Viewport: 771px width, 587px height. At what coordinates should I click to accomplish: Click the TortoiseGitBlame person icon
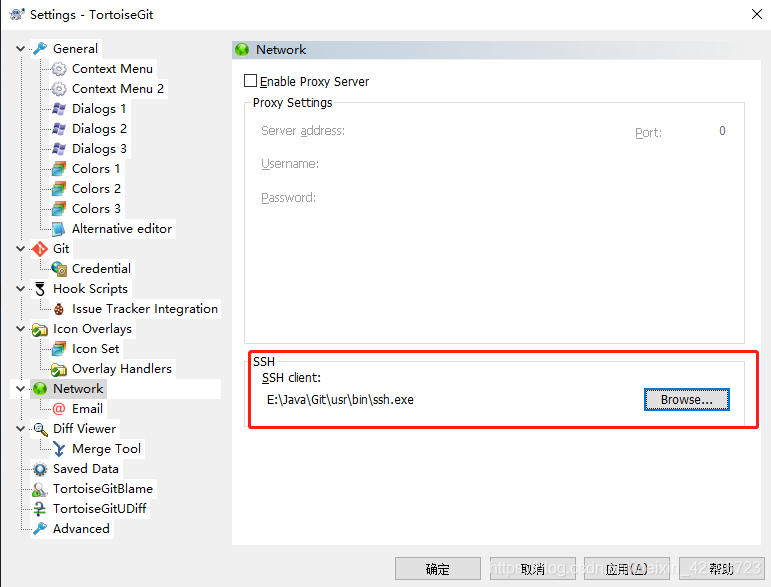40,489
